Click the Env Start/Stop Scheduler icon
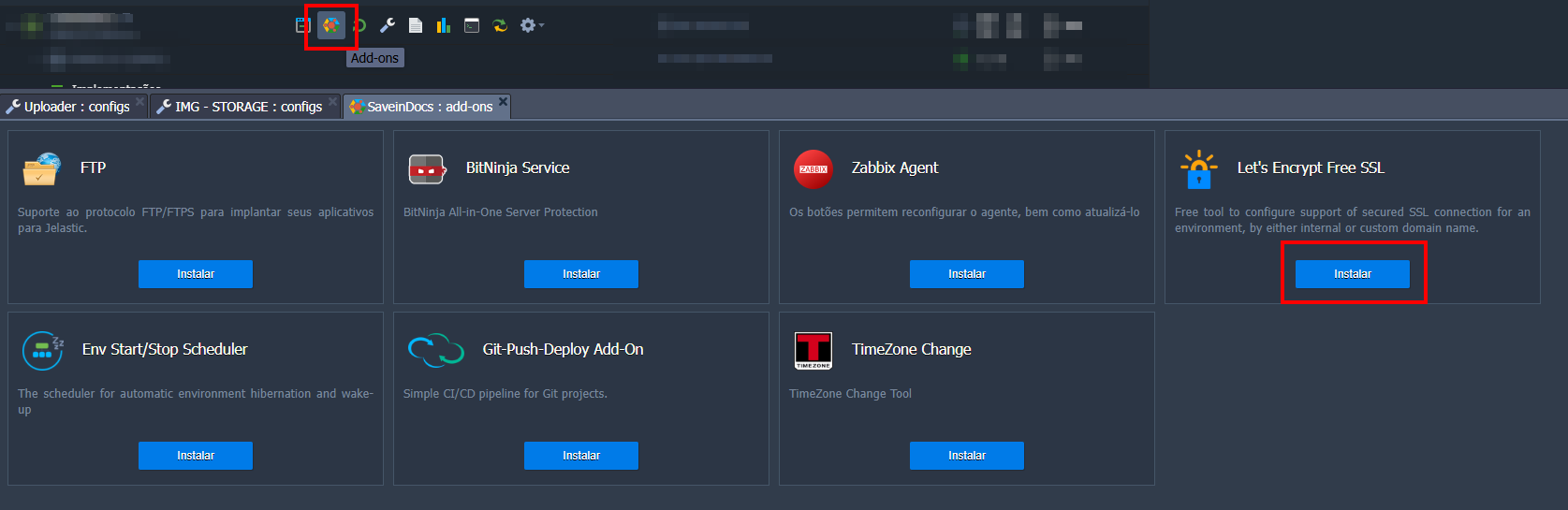Image resolution: width=1568 pixels, height=510 pixels. 43,351
